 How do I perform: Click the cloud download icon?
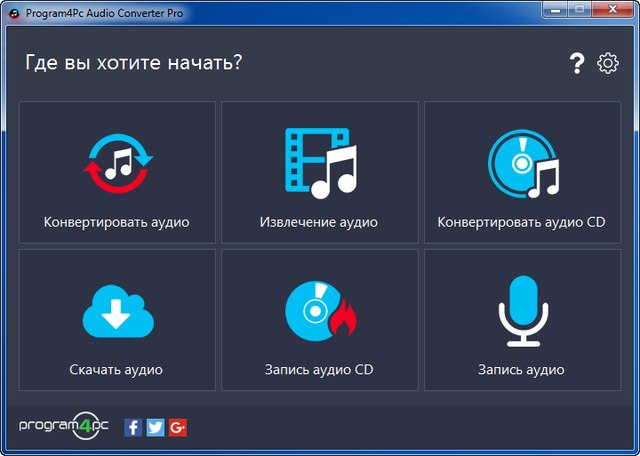pos(117,312)
